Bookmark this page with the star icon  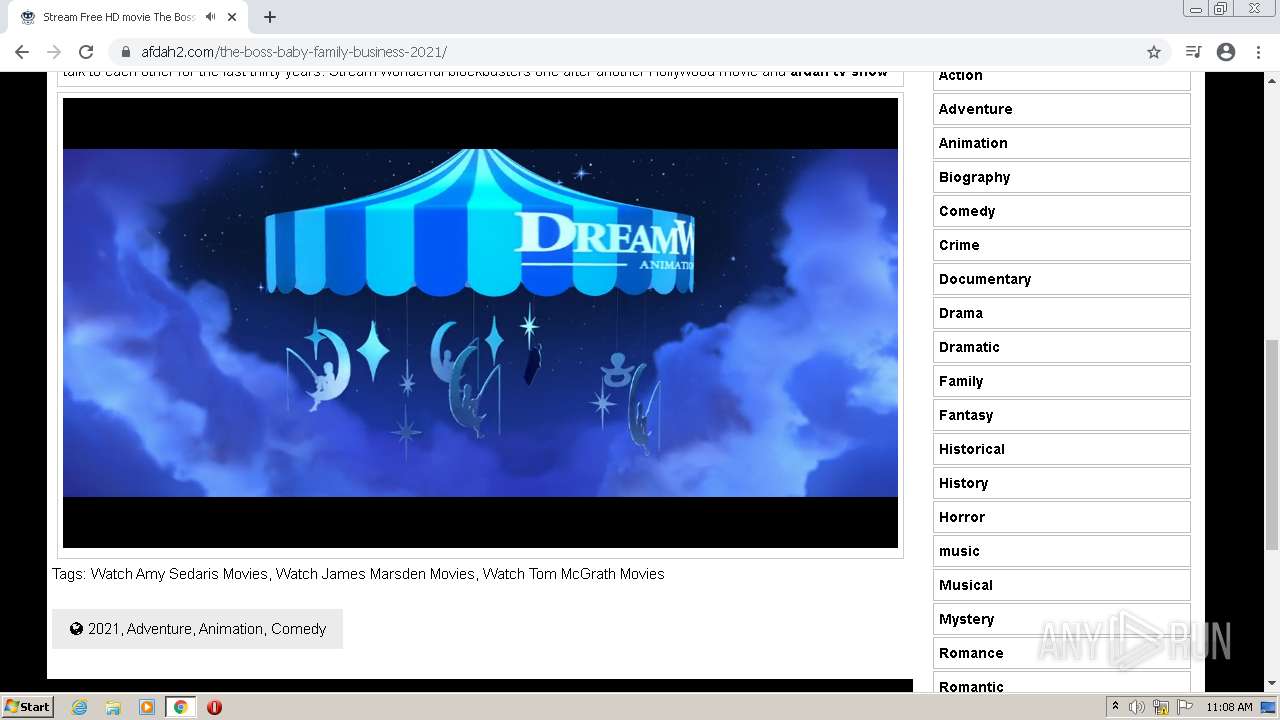pos(1154,52)
